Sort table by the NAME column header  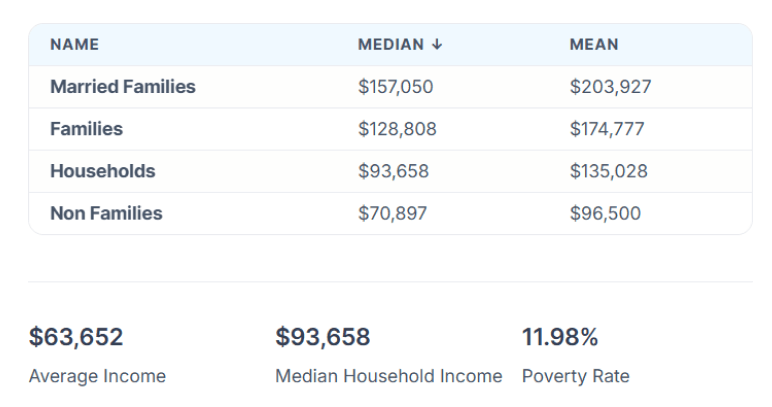(x=74, y=45)
